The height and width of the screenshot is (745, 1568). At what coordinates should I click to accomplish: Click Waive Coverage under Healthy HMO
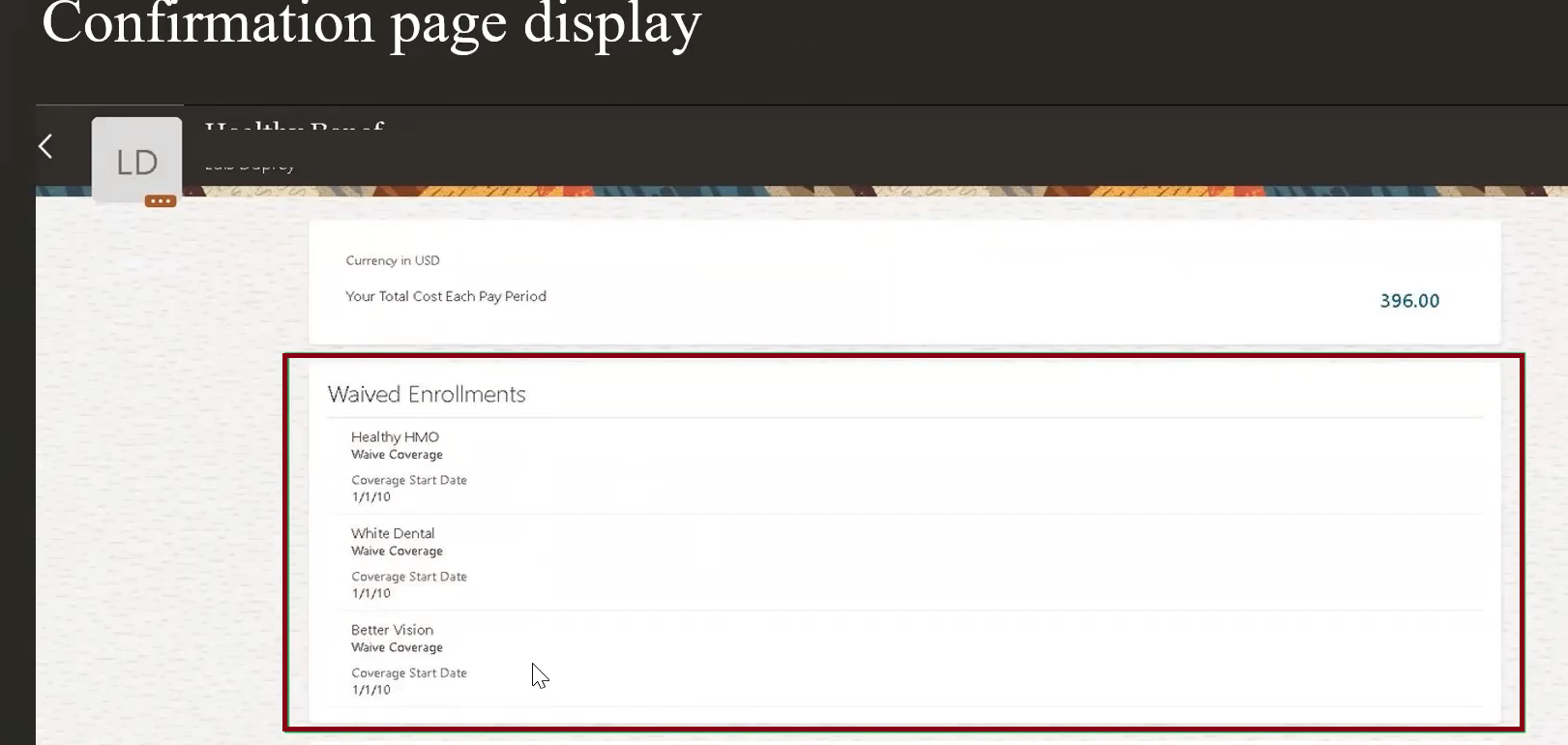[397, 455]
